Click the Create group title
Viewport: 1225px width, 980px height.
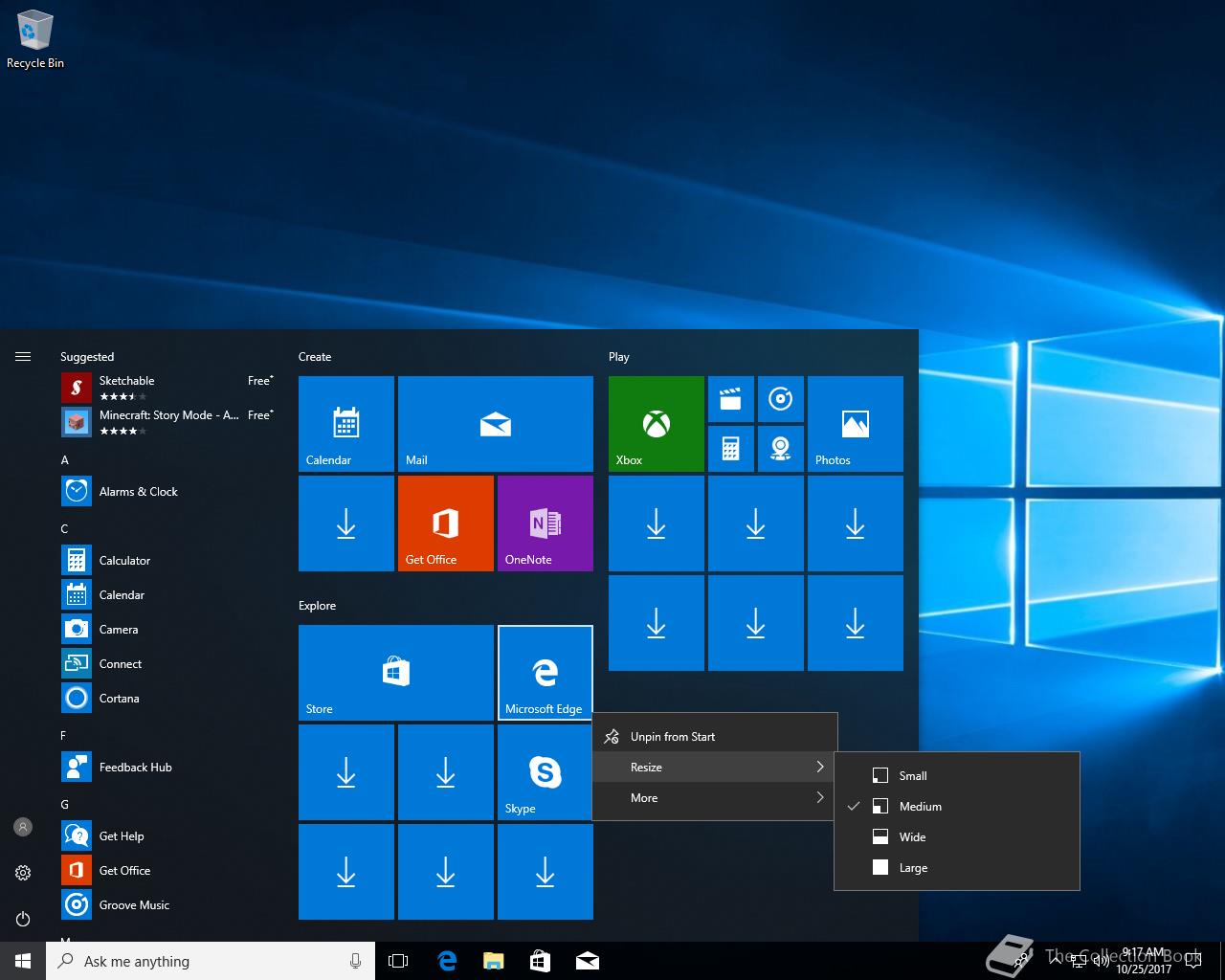click(x=315, y=357)
